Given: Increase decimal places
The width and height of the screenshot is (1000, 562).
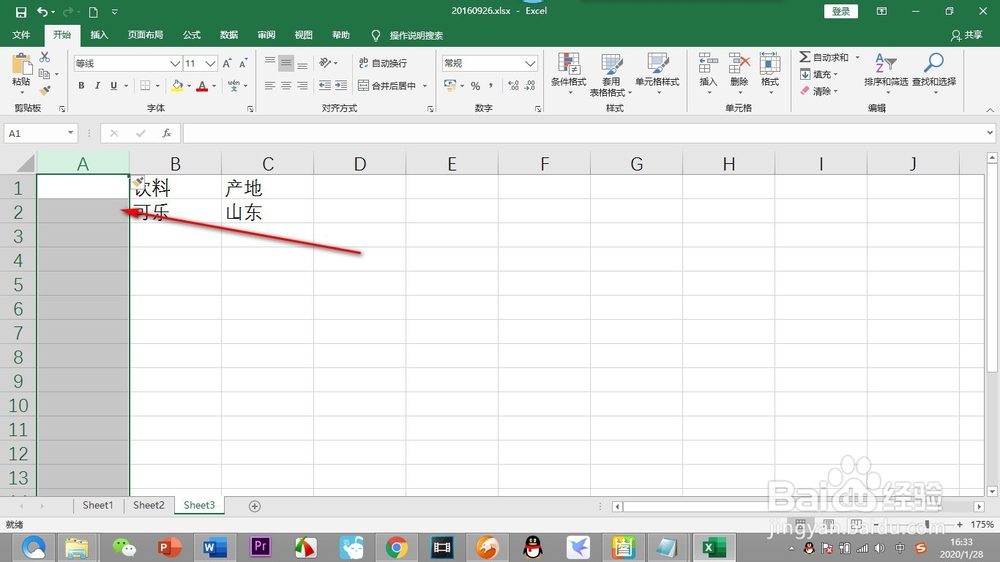Looking at the screenshot, I should coord(513,85).
